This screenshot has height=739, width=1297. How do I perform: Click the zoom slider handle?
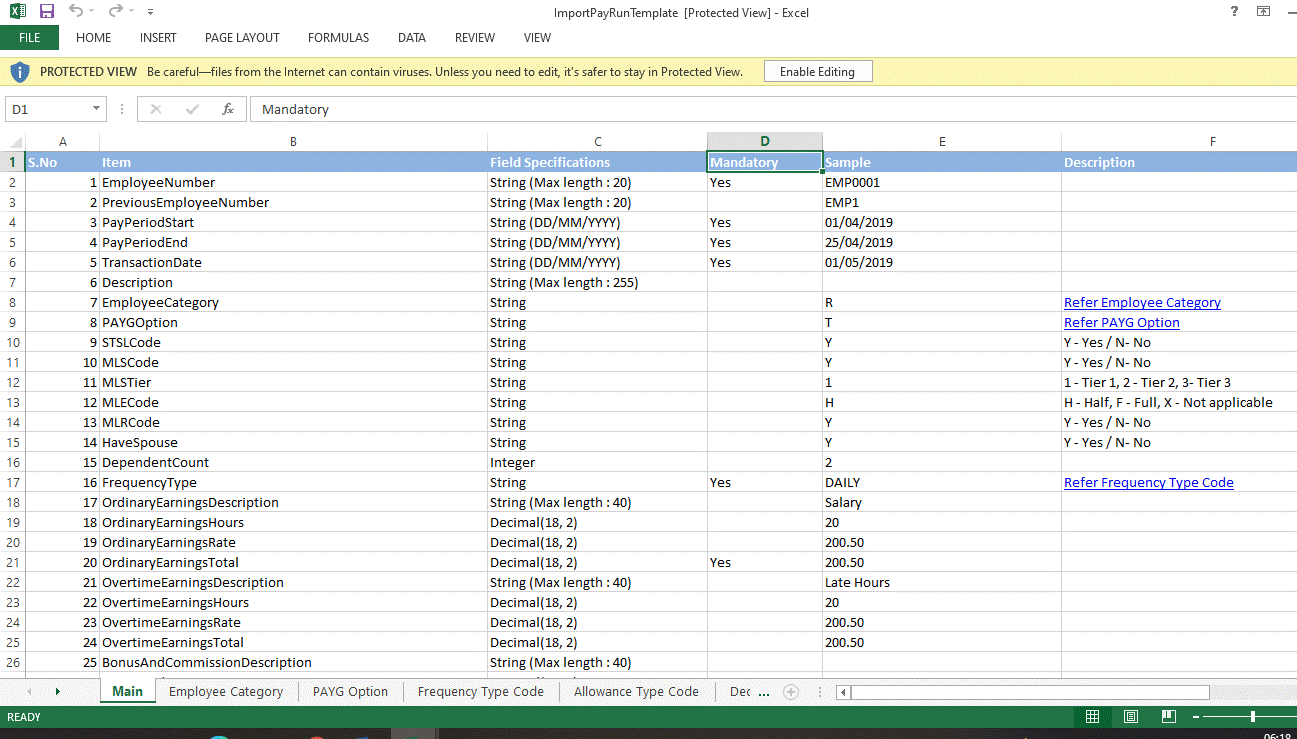click(1253, 717)
